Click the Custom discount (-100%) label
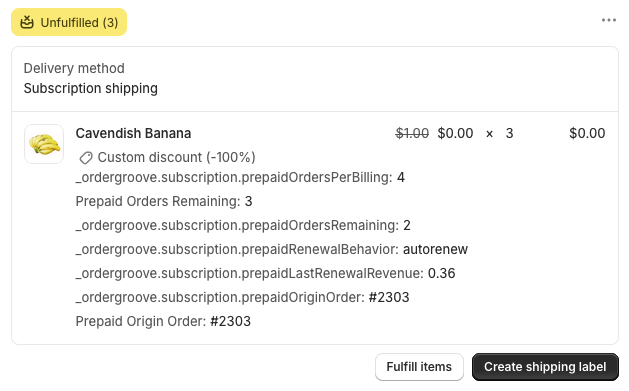629x391 pixels. click(x=177, y=157)
